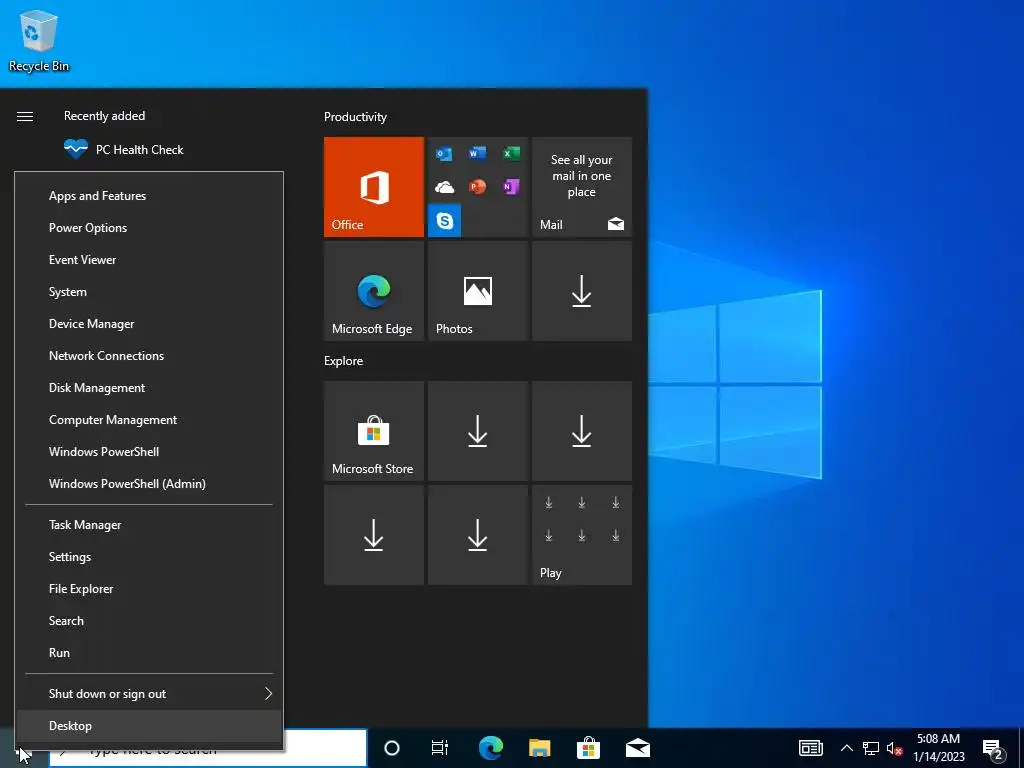Image resolution: width=1024 pixels, height=768 pixels.
Task: Open Word icon in the Office apps tile
Action: (x=477, y=153)
